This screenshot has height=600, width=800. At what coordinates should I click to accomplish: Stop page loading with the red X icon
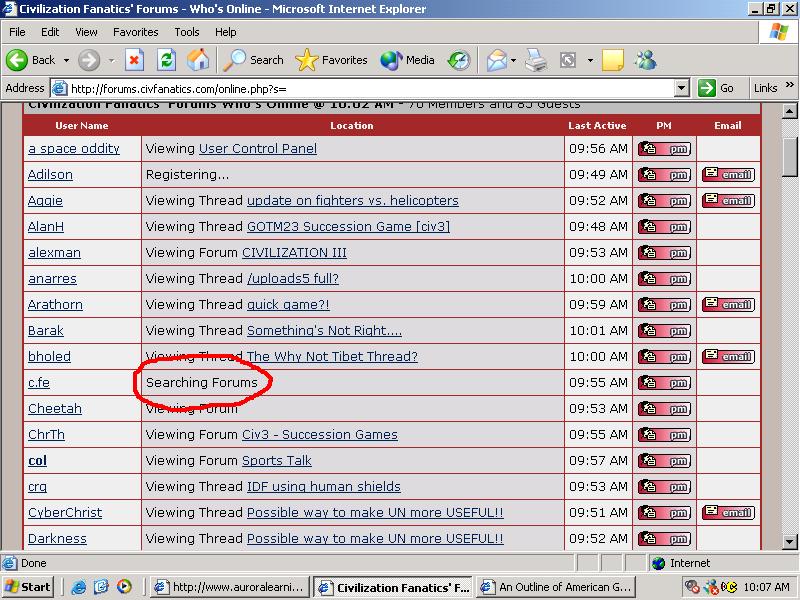(x=134, y=60)
